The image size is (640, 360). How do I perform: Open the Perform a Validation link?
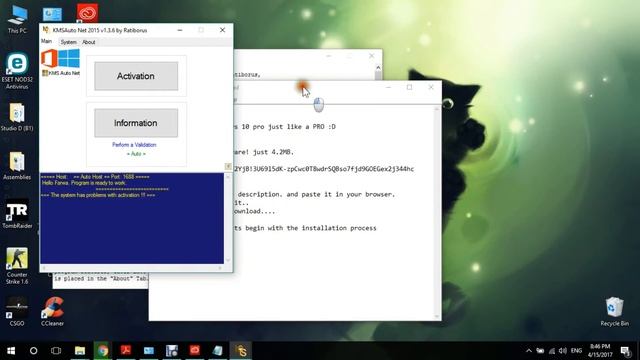tap(134, 145)
